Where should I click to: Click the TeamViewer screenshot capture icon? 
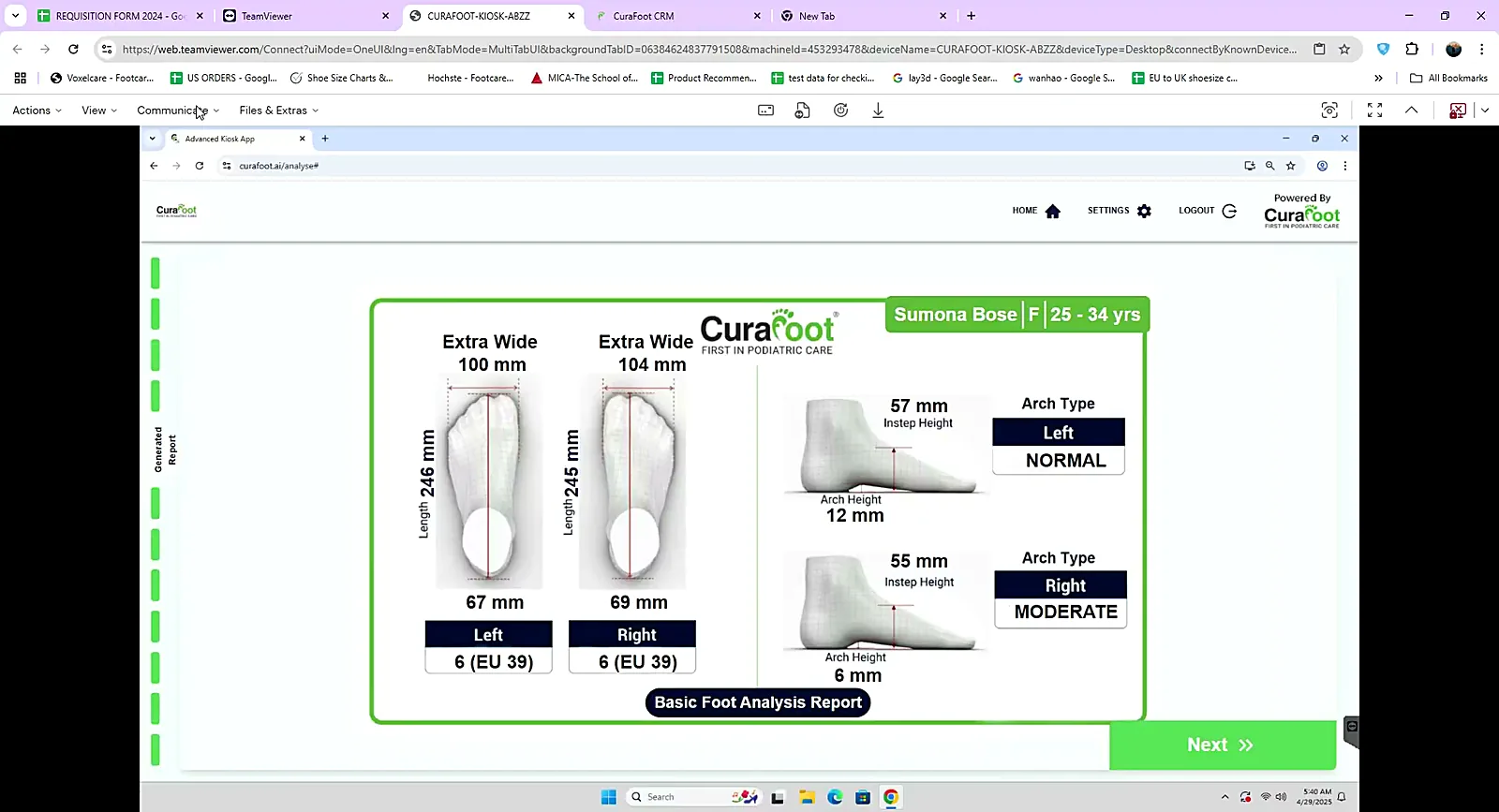[x=1329, y=111]
